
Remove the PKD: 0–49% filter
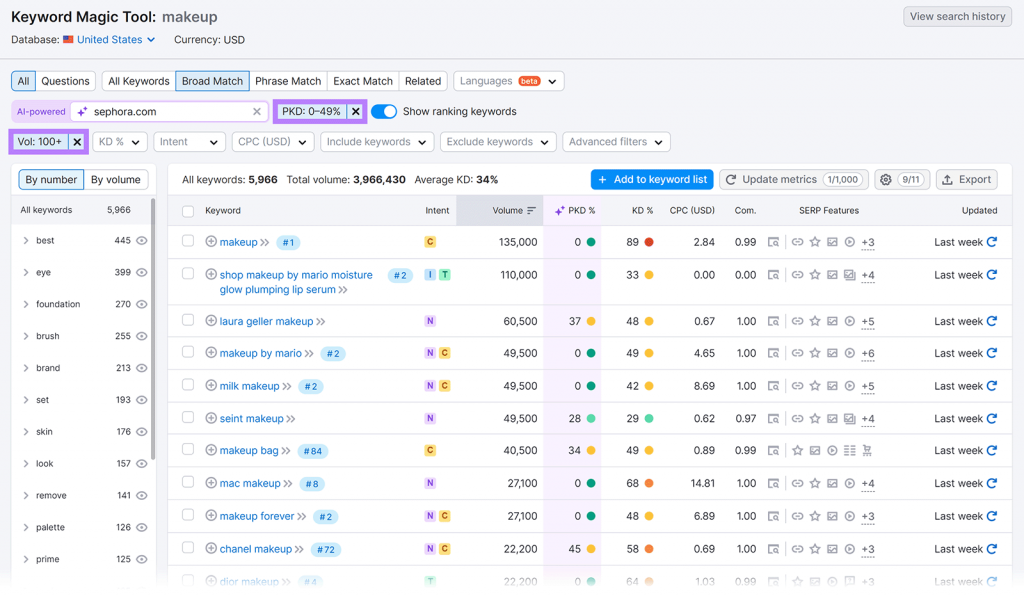pos(355,112)
